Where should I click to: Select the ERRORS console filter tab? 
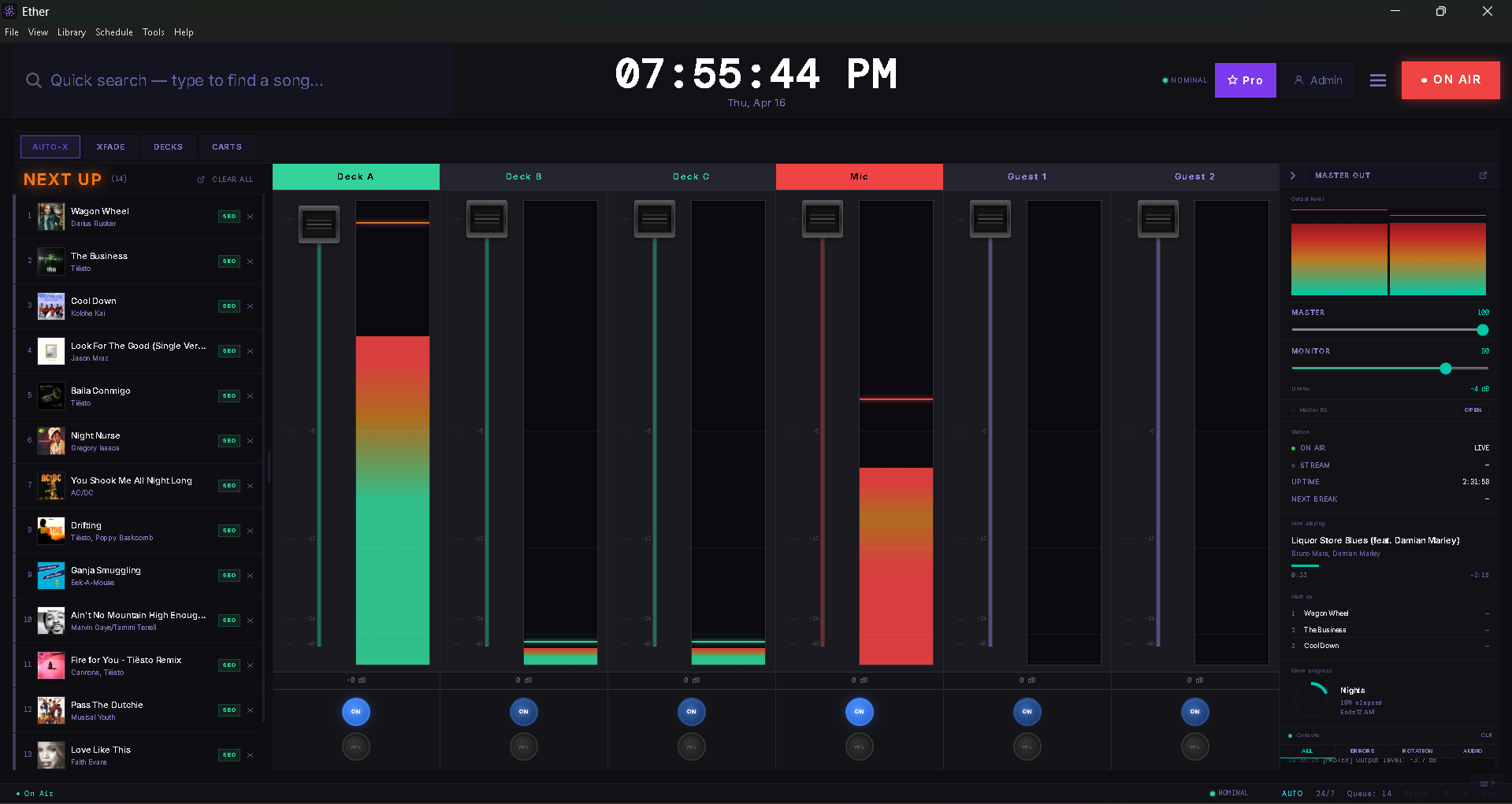(1362, 750)
